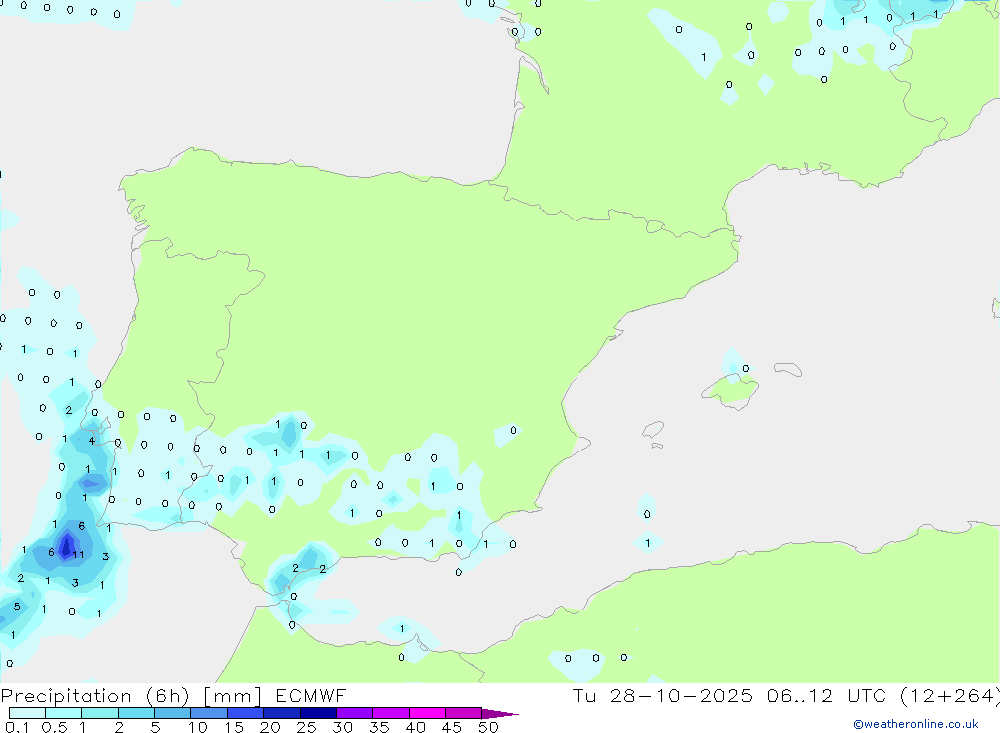Click the "06..12 UTC" time range text
This screenshot has height=733, width=1000.
click(827, 695)
